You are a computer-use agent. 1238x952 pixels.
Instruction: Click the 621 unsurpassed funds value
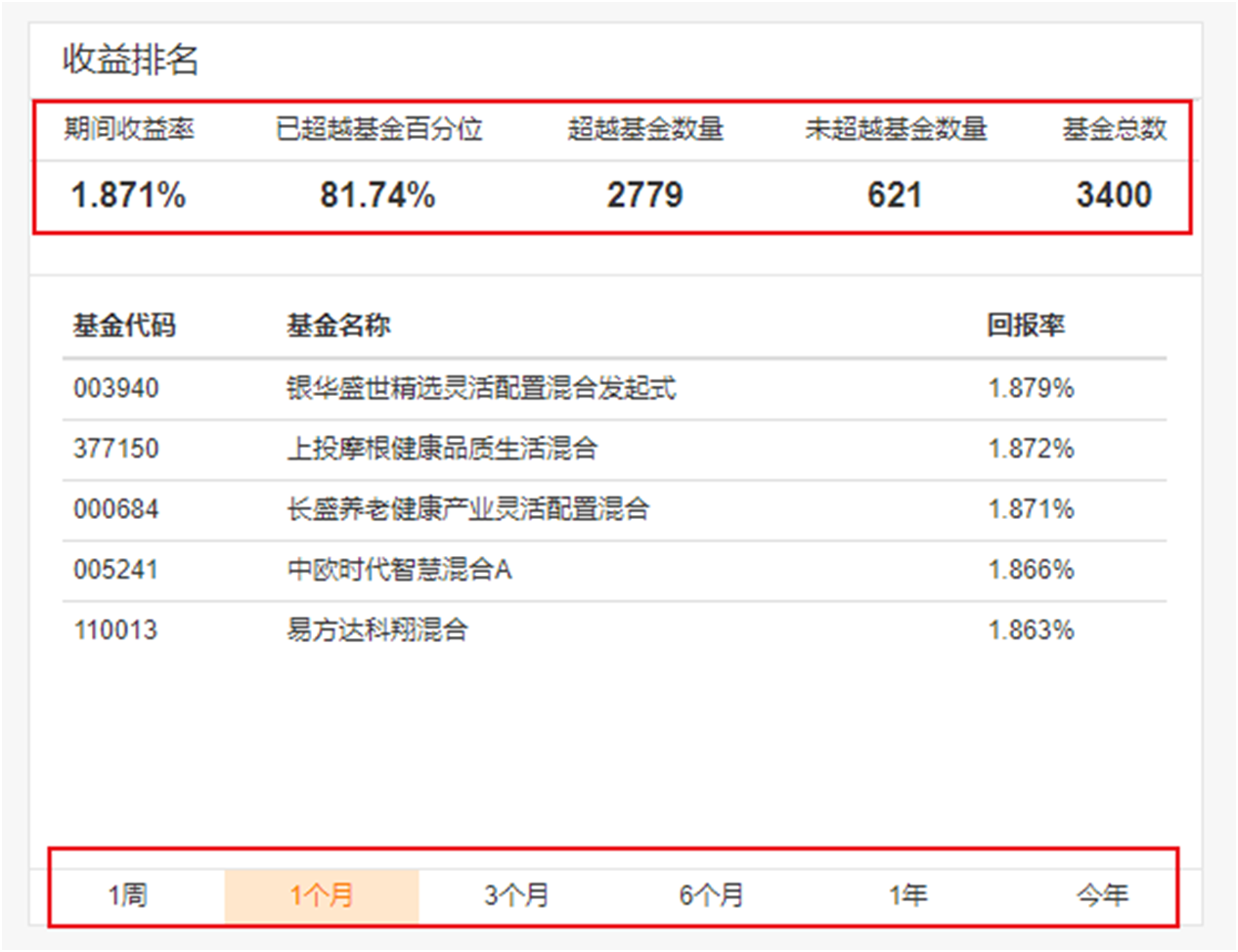(x=895, y=195)
